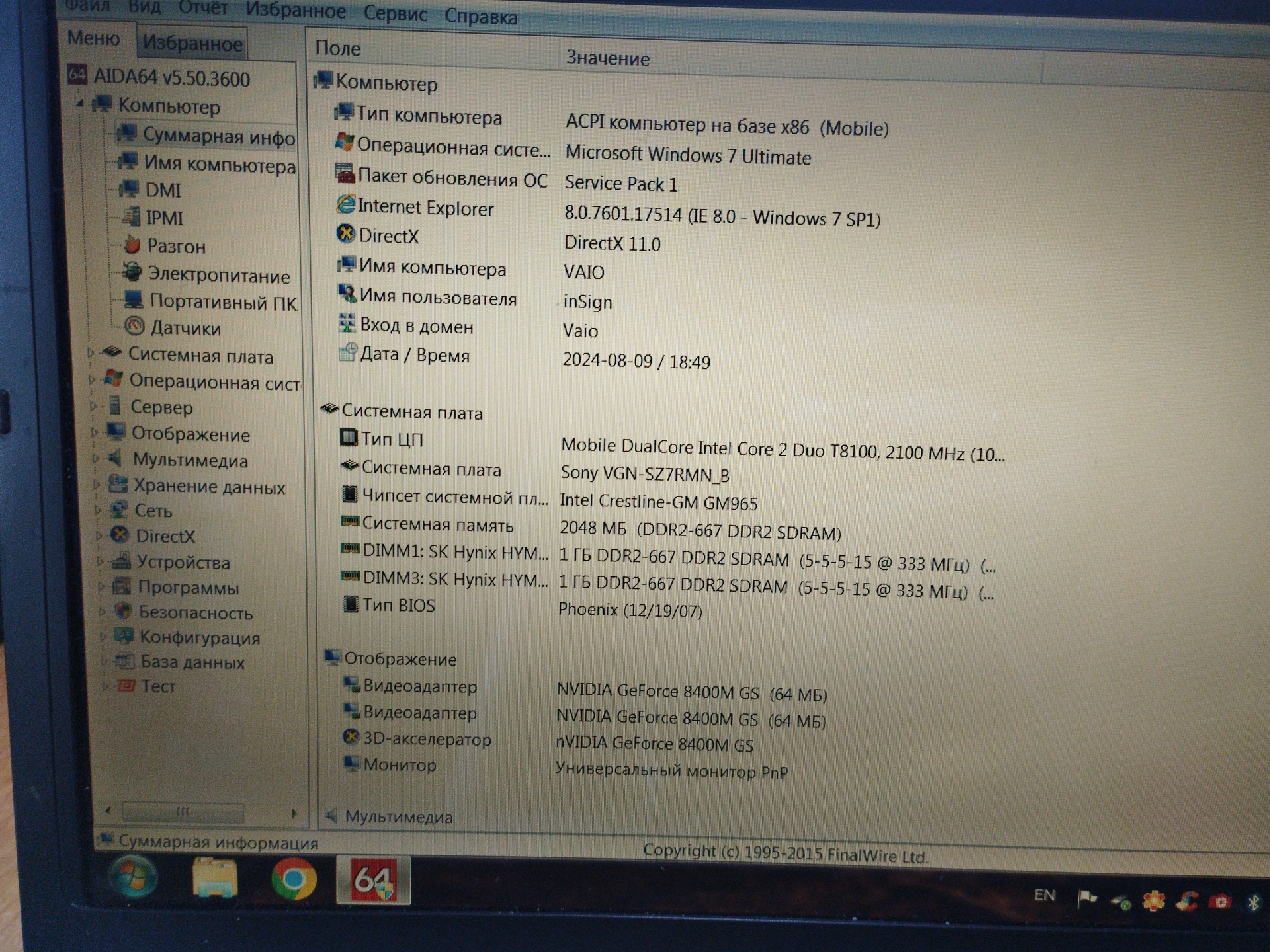
Task: Open the Сервис menu
Action: (396, 13)
